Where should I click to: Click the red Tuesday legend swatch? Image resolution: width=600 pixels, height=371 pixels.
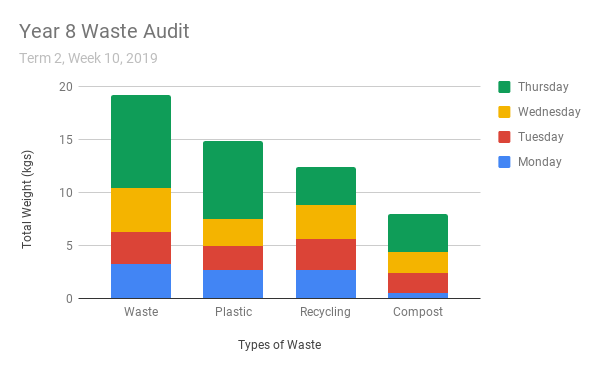click(x=504, y=137)
